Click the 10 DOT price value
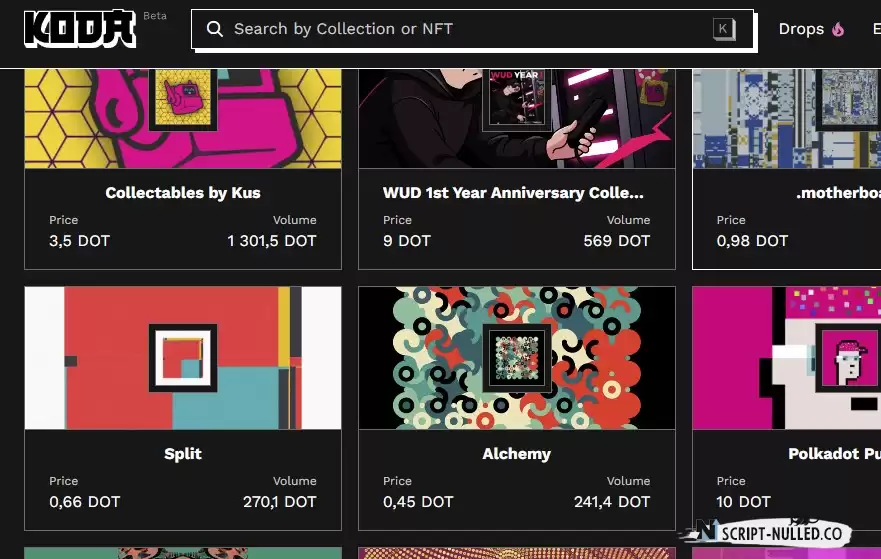Image resolution: width=881 pixels, height=559 pixels. click(x=743, y=502)
